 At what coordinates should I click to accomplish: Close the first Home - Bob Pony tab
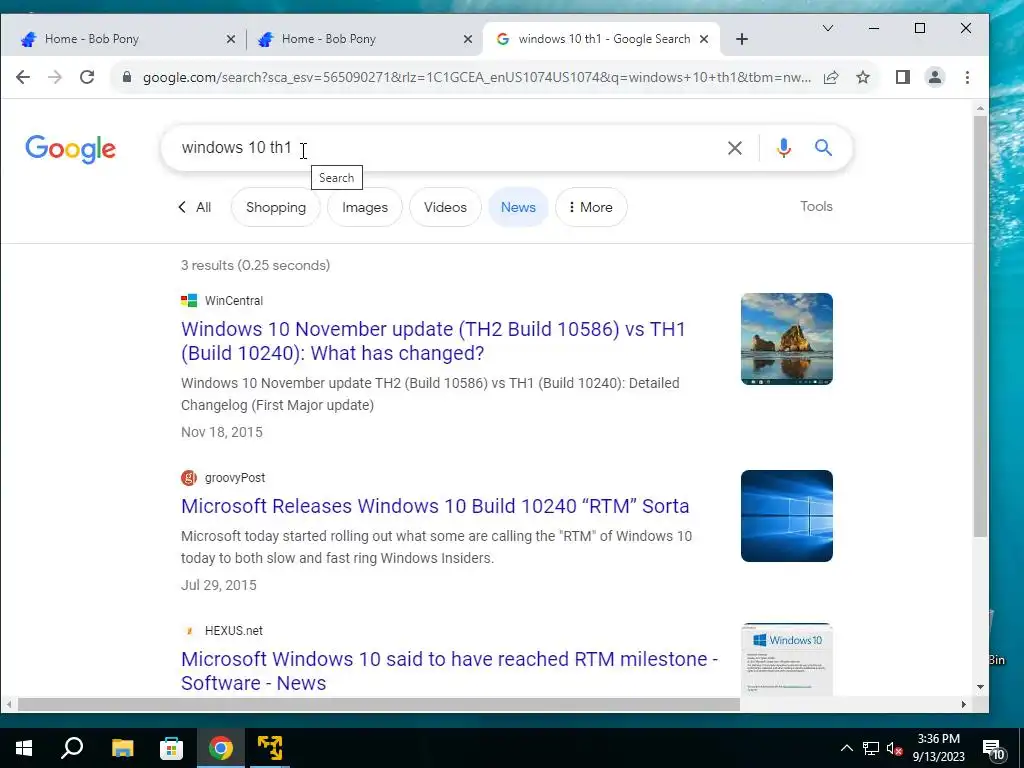coord(231,39)
